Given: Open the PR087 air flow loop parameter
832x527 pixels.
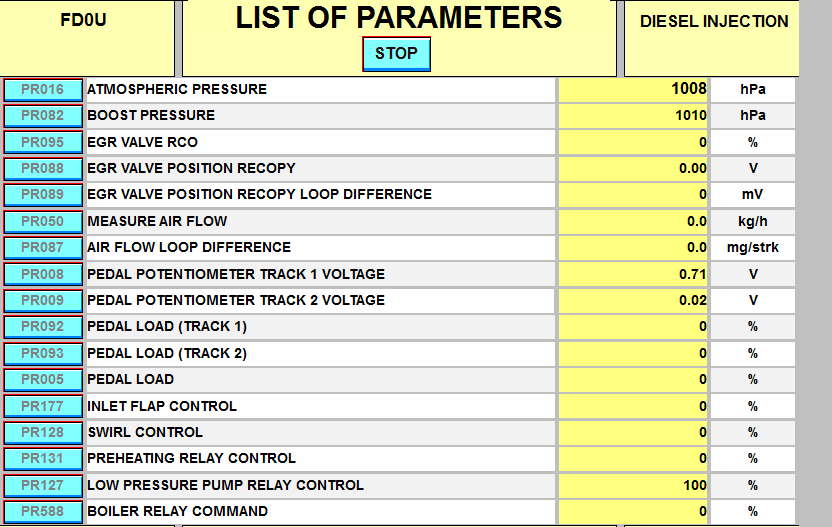Looking at the screenshot, I should point(43,248).
